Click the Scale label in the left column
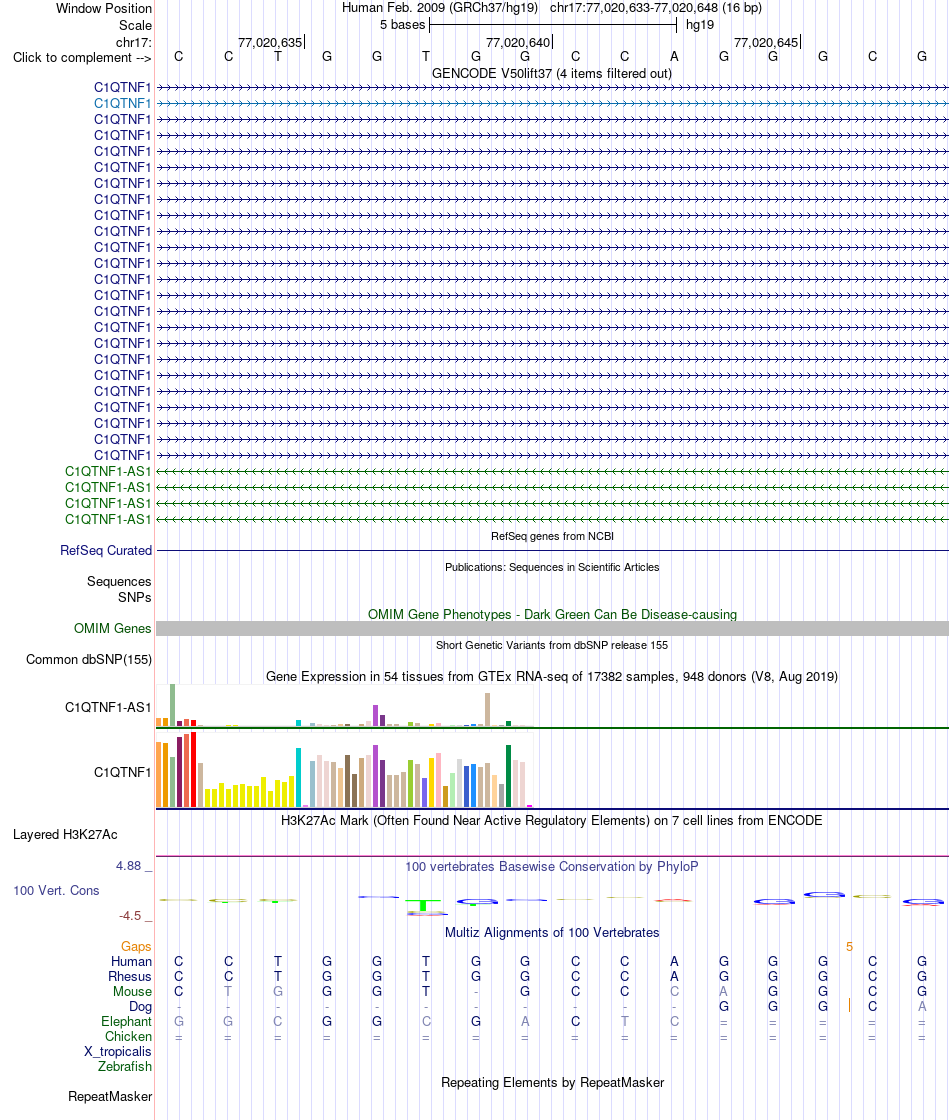The width and height of the screenshot is (950, 1120). tap(135, 25)
